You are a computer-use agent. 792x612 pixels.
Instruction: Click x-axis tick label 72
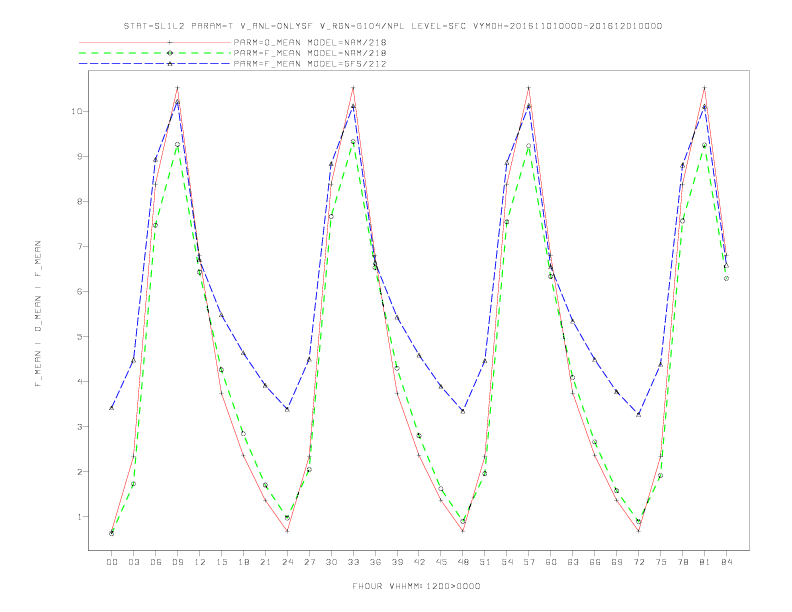[x=639, y=562]
